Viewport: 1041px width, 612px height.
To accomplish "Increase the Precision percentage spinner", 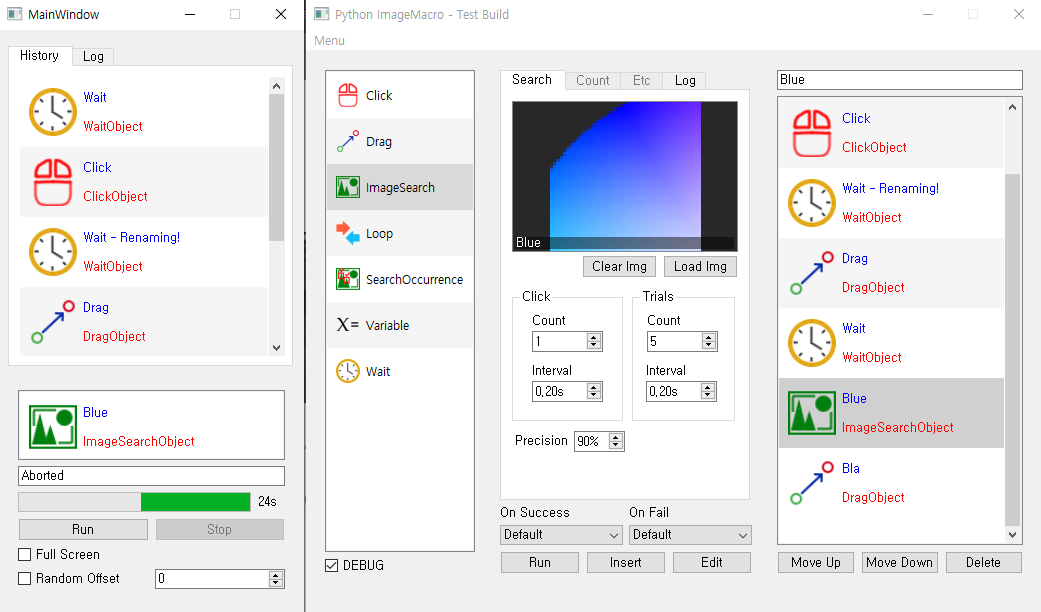I will coord(616,437).
